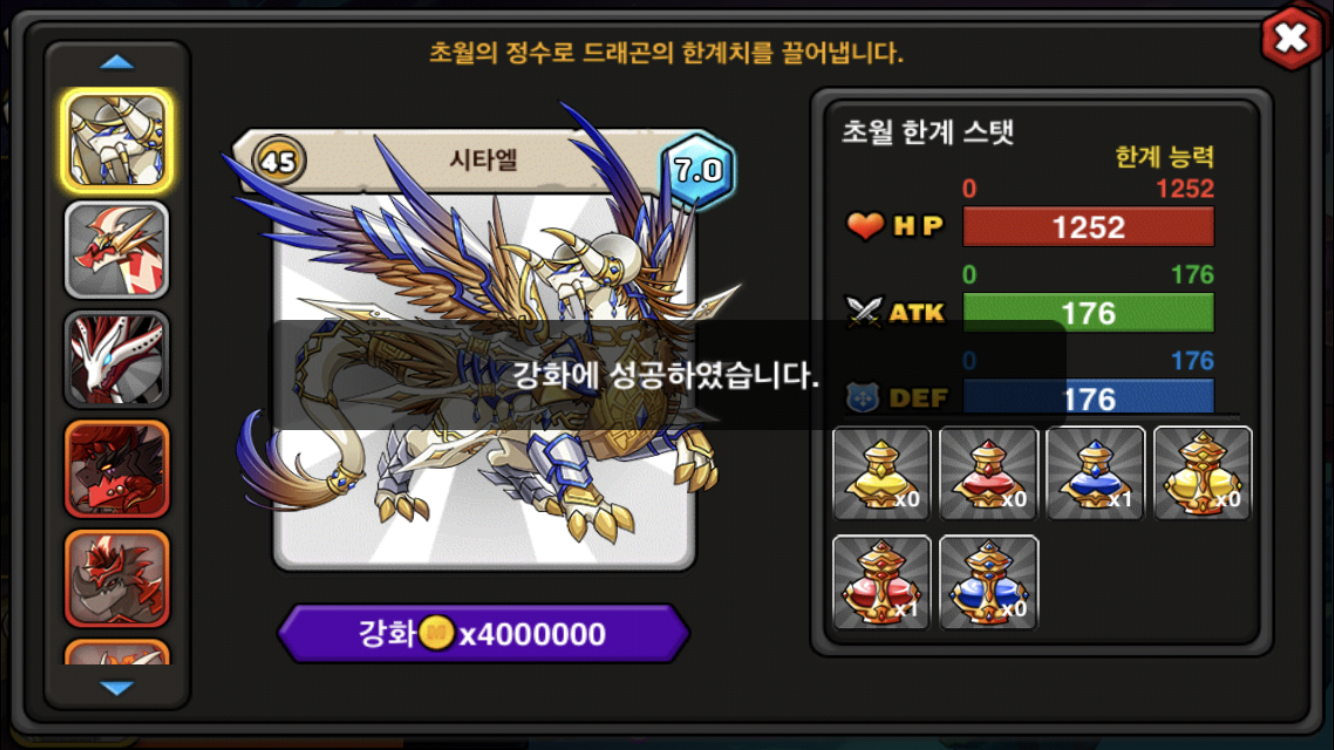This screenshot has height=750, width=1334.
Task: Click the gold coin icon on 강화 button
Action: pos(436,633)
